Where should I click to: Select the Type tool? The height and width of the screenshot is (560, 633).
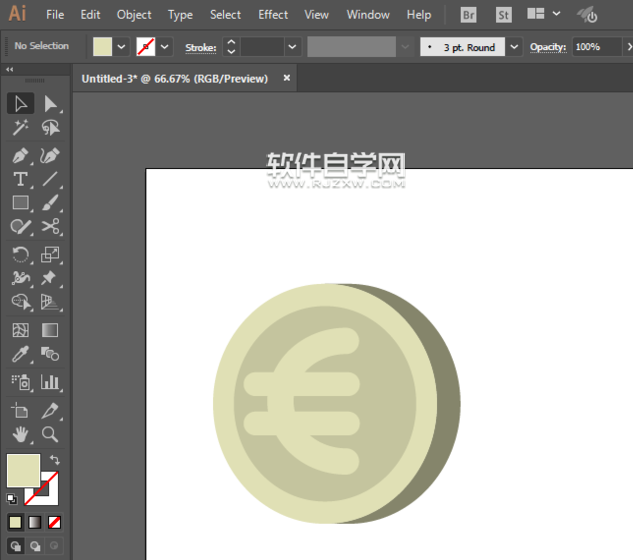pos(20,180)
